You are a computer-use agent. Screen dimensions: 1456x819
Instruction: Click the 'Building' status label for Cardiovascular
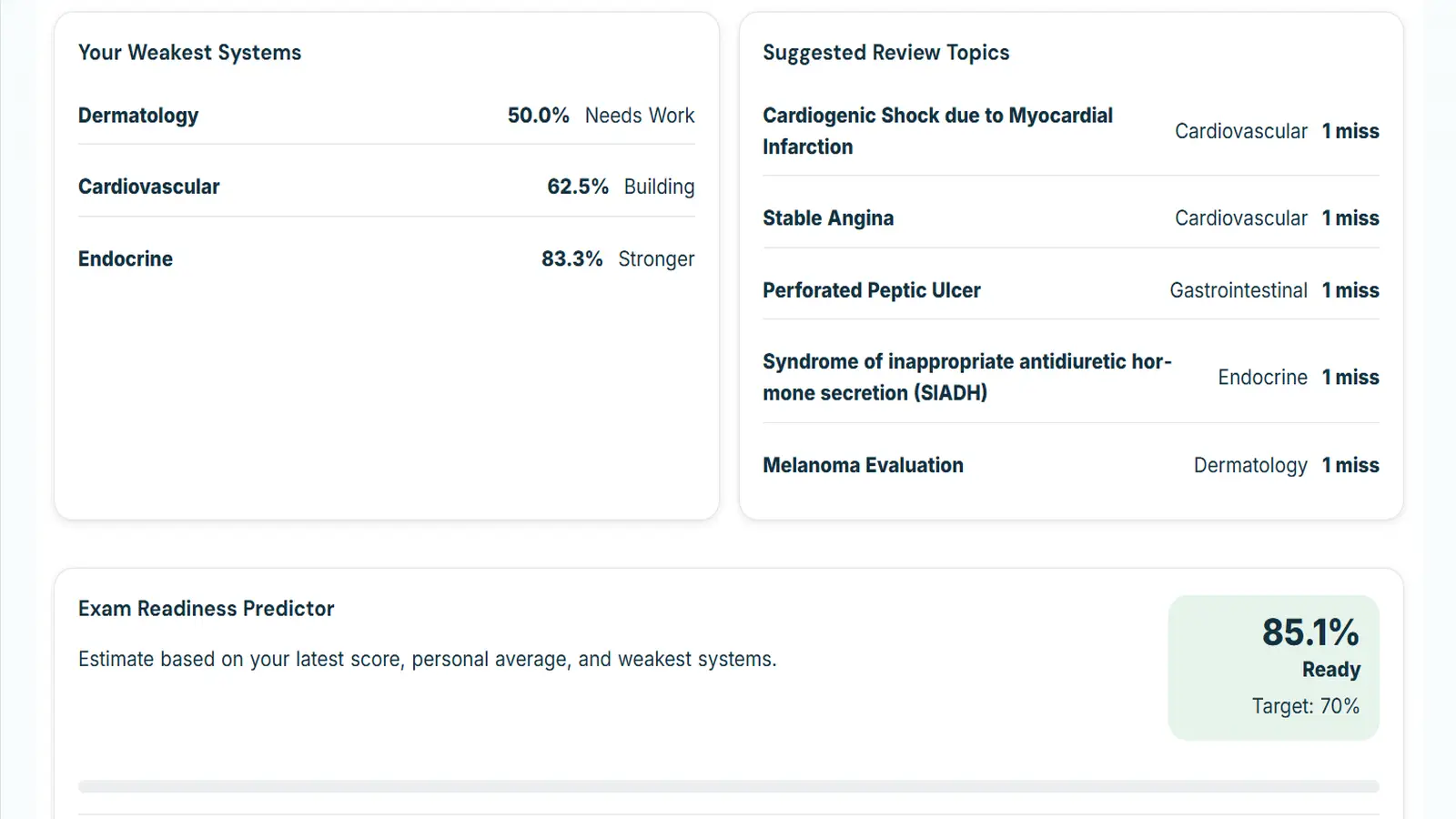(x=659, y=186)
